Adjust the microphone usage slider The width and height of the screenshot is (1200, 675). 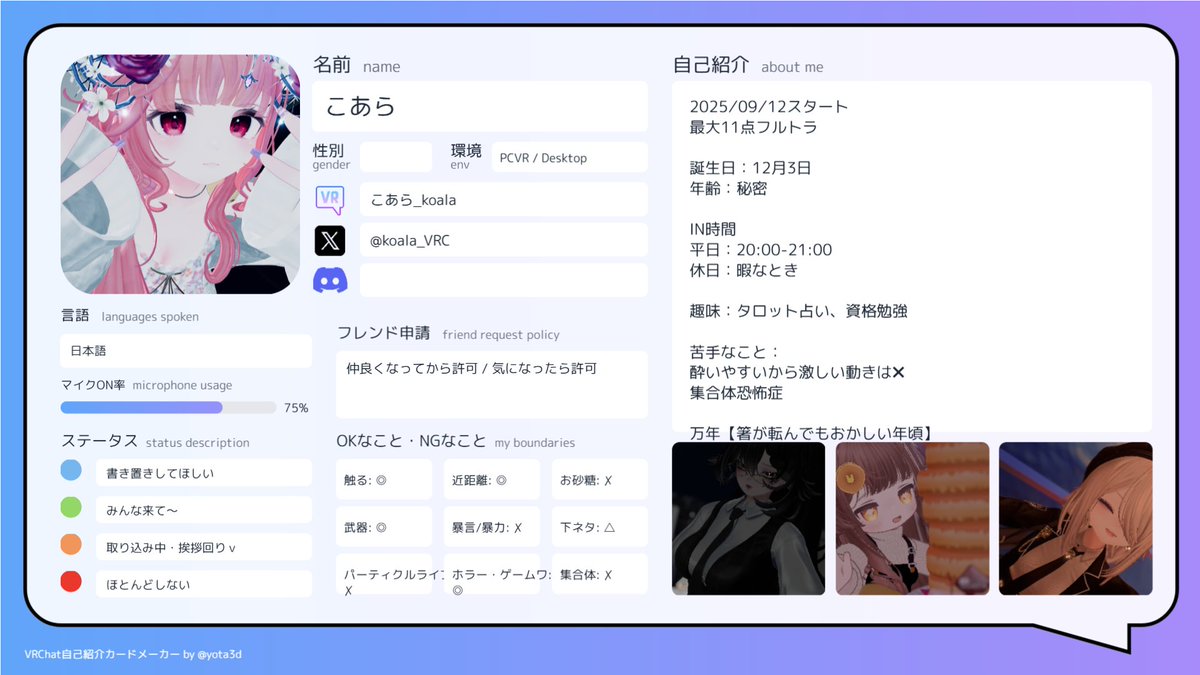pos(168,407)
